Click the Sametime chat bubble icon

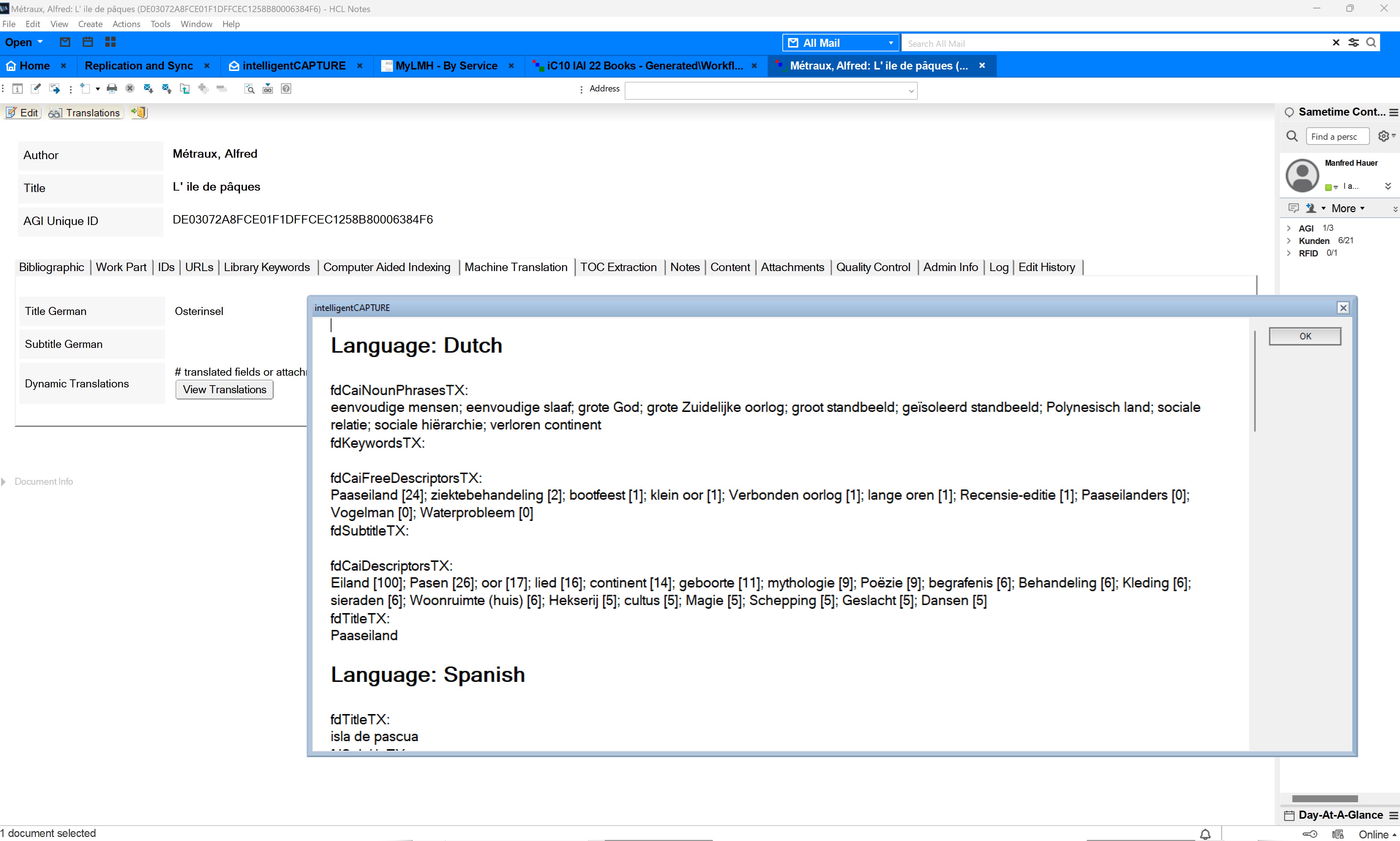click(x=1294, y=208)
